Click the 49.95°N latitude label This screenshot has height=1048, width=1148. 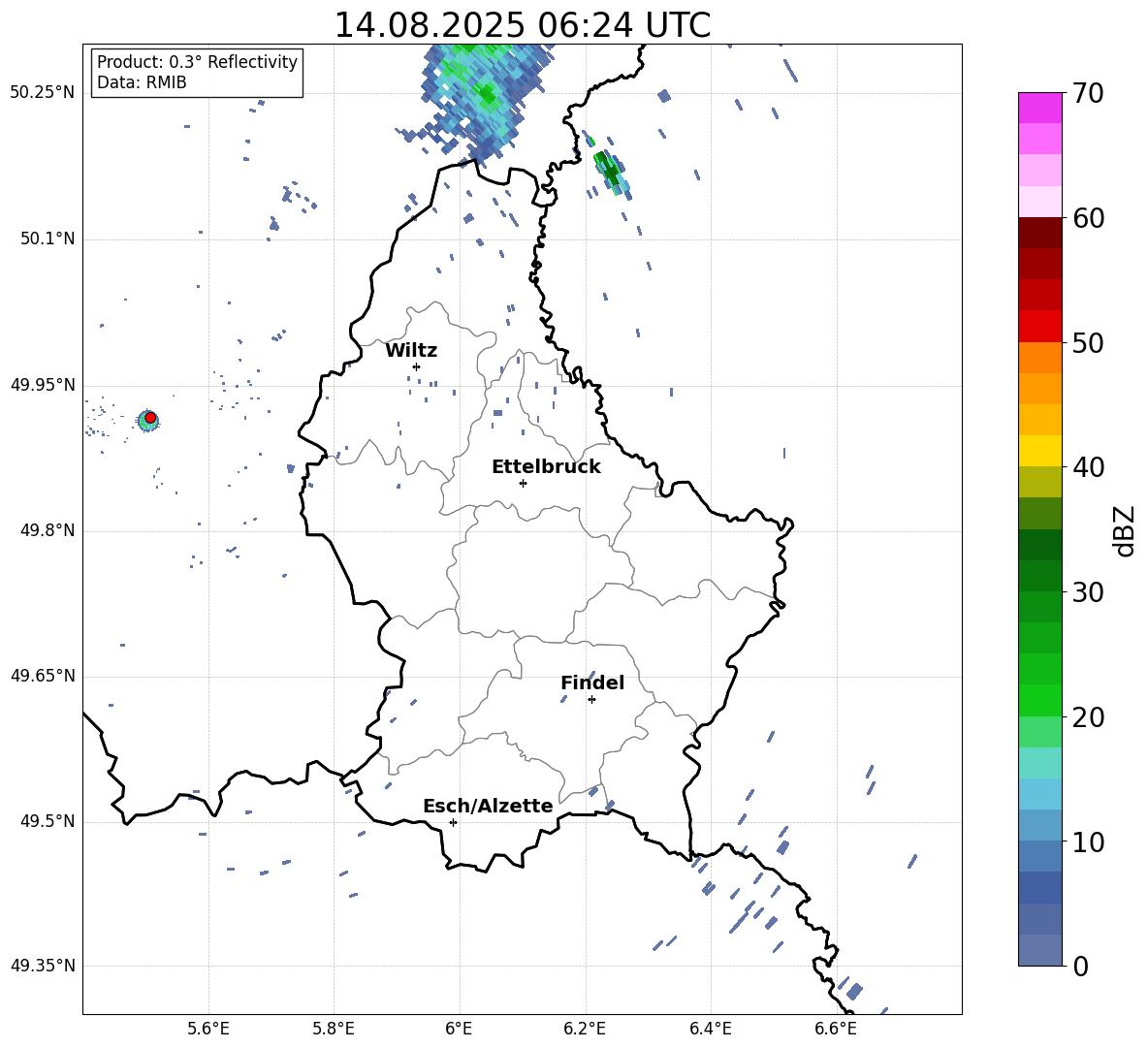[x=42, y=384]
